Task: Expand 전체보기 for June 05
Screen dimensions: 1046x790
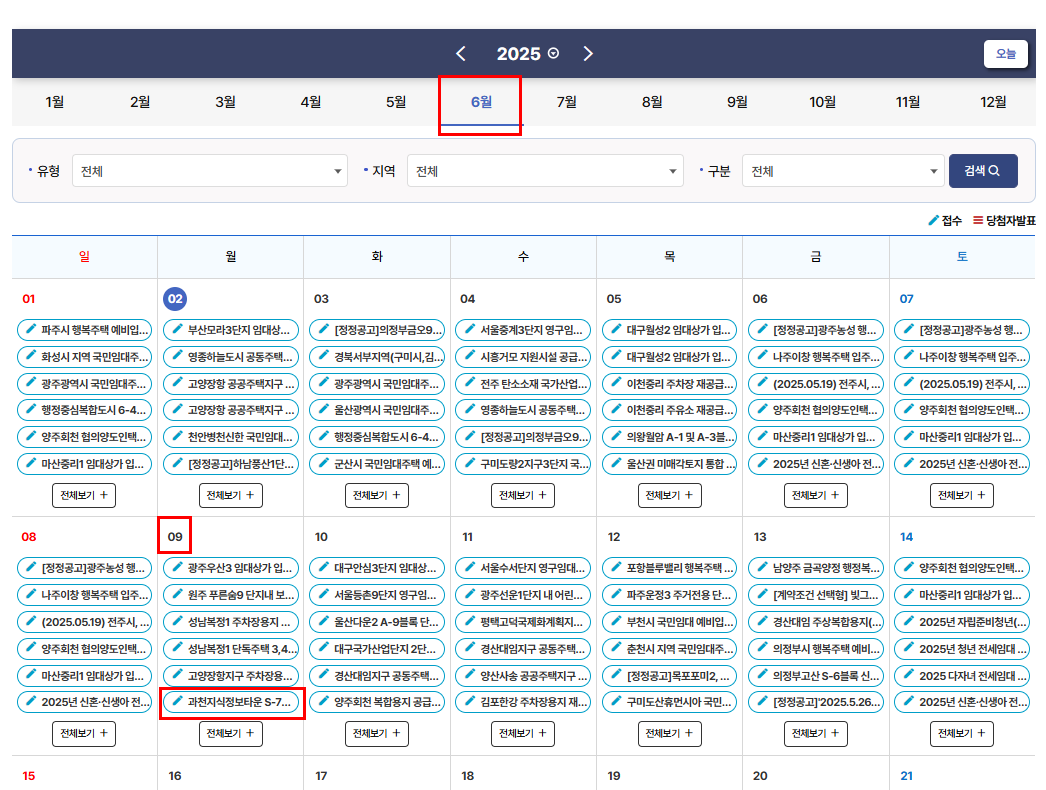Action: tap(669, 495)
